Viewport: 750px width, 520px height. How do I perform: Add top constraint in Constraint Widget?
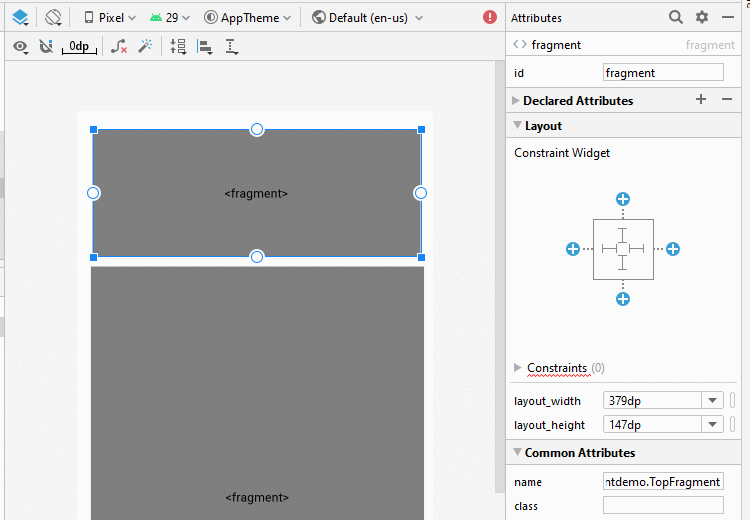click(623, 199)
